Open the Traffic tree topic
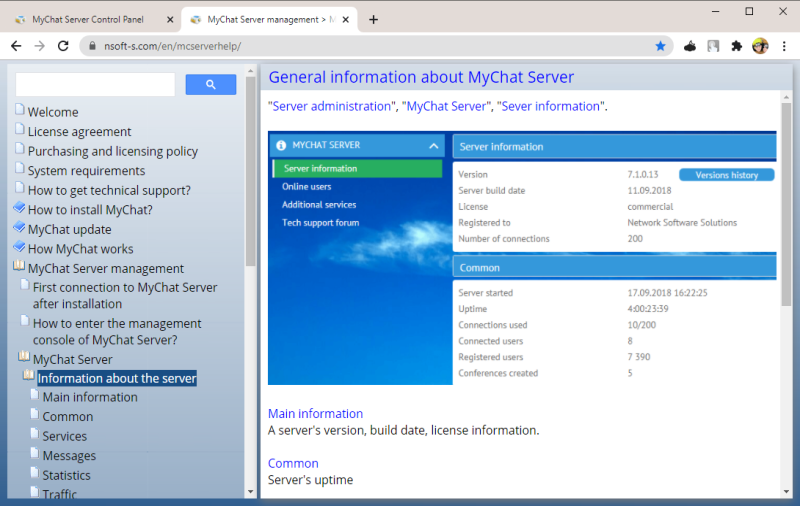This screenshot has height=506, width=800. [59, 493]
